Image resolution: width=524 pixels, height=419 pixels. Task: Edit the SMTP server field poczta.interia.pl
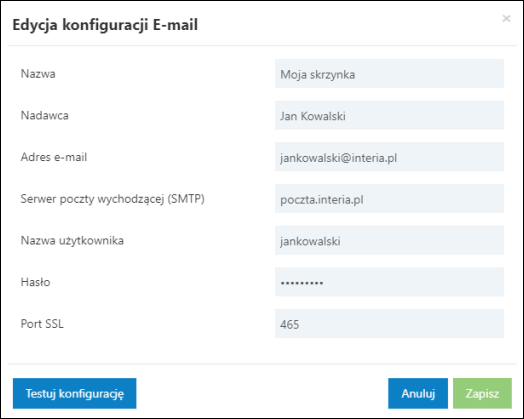click(389, 199)
